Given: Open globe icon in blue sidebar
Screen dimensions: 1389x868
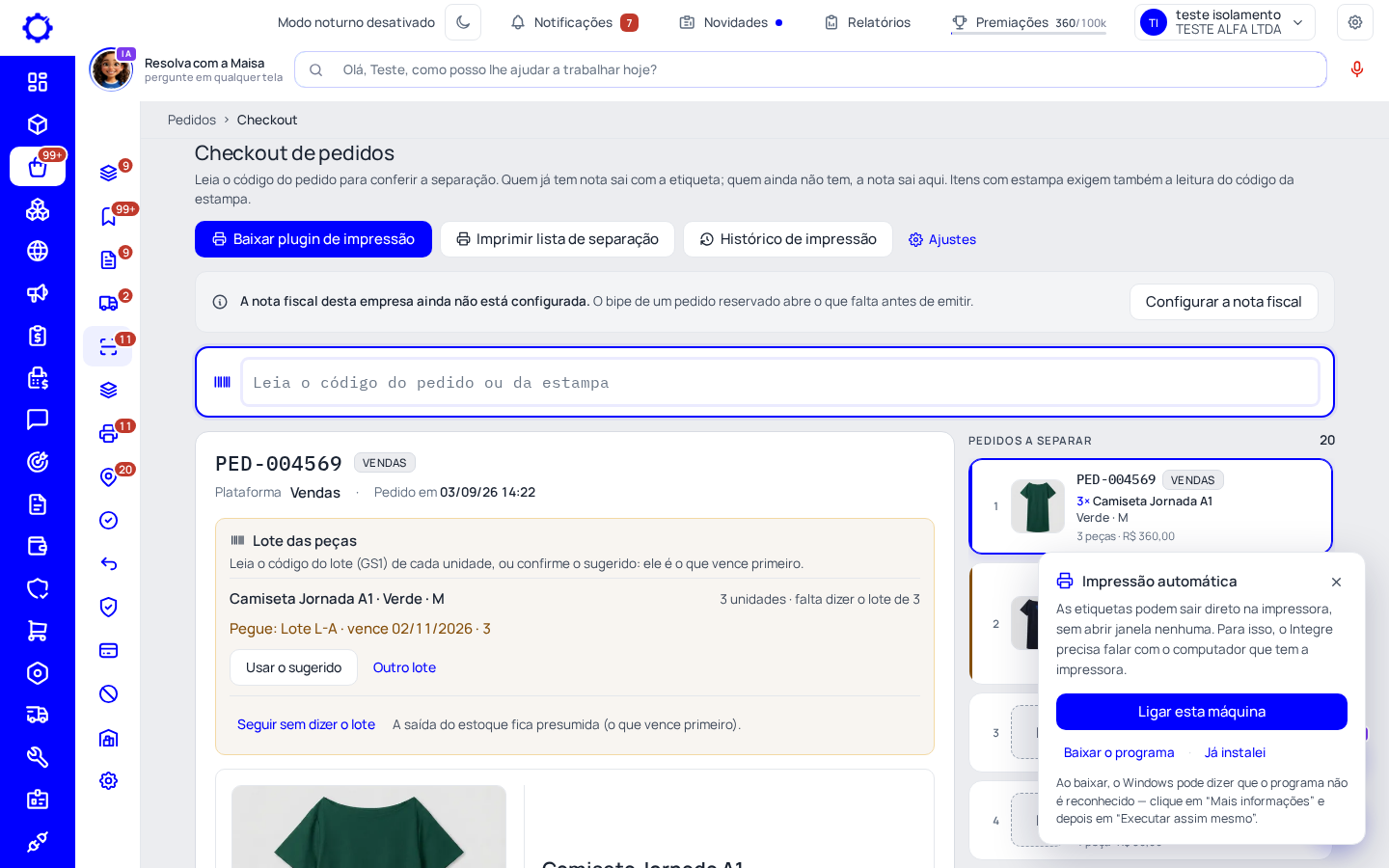Looking at the screenshot, I should [38, 251].
